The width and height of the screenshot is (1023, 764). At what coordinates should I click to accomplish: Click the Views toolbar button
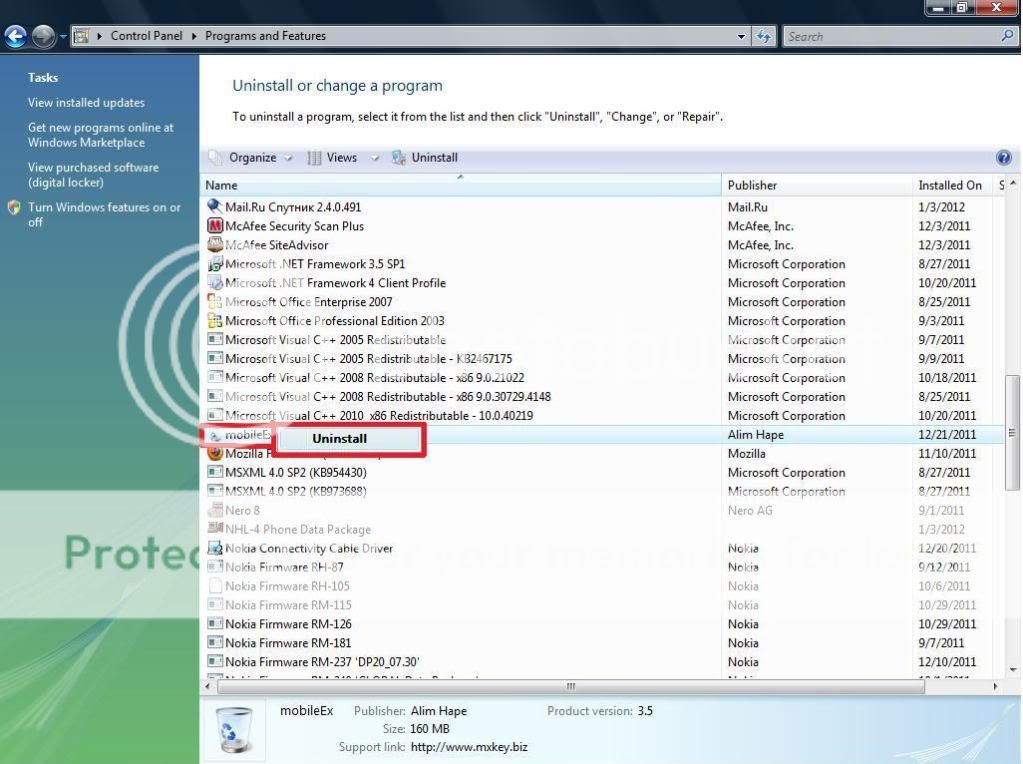(333, 158)
